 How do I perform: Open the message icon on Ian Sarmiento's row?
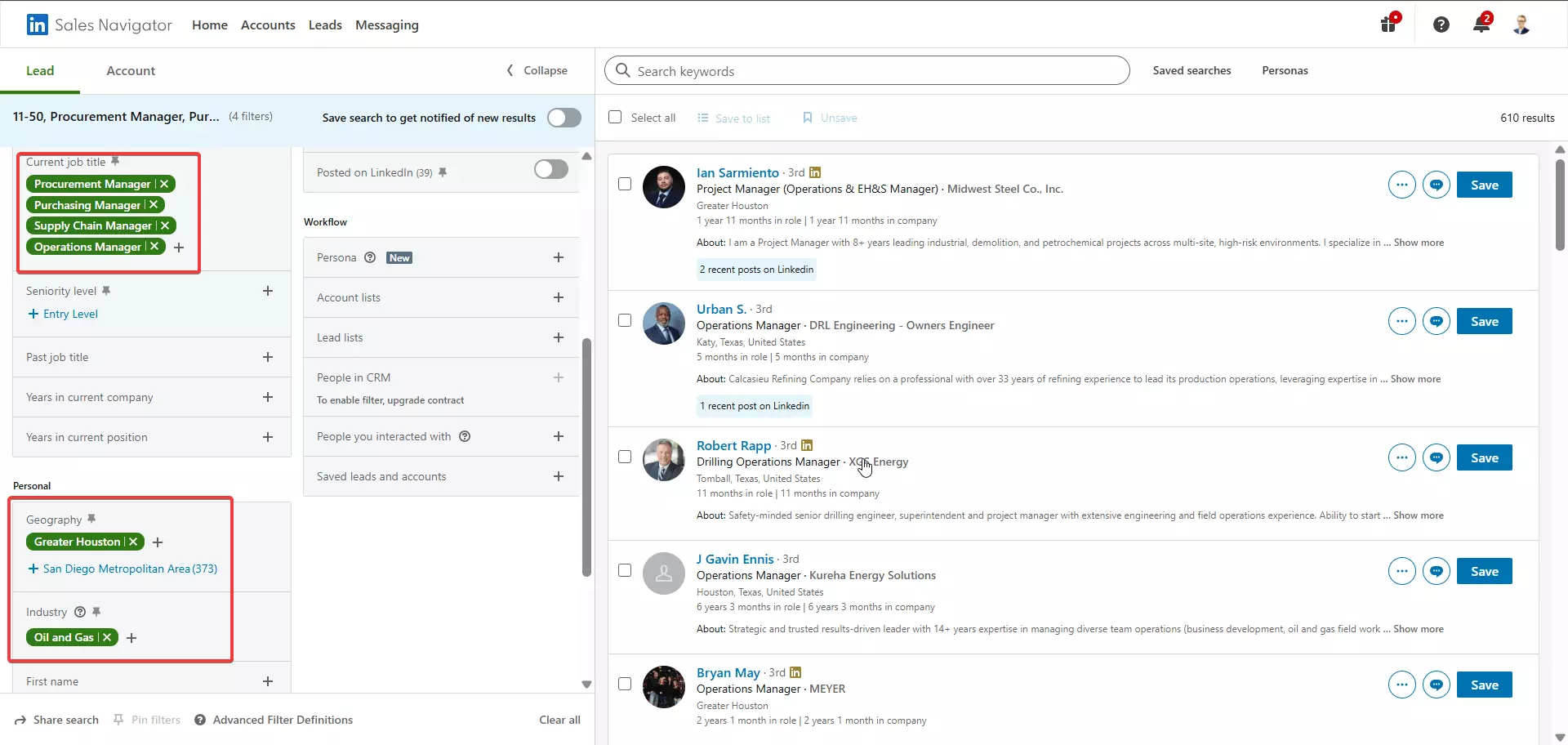1436,185
